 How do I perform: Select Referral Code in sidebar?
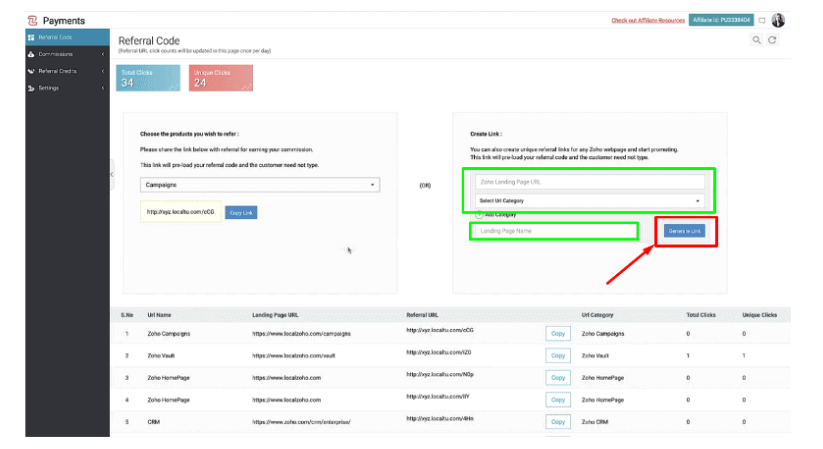pos(67,37)
